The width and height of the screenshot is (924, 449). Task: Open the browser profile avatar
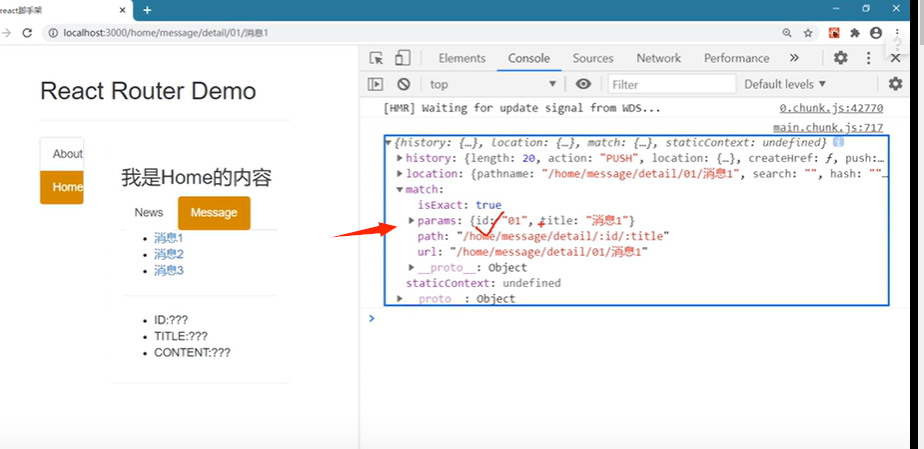click(x=876, y=33)
